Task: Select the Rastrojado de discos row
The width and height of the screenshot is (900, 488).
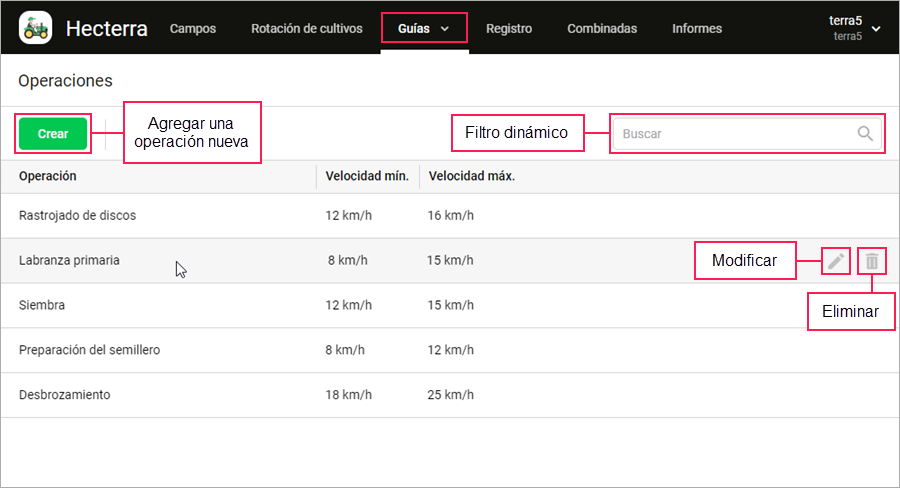Action: [x=450, y=216]
